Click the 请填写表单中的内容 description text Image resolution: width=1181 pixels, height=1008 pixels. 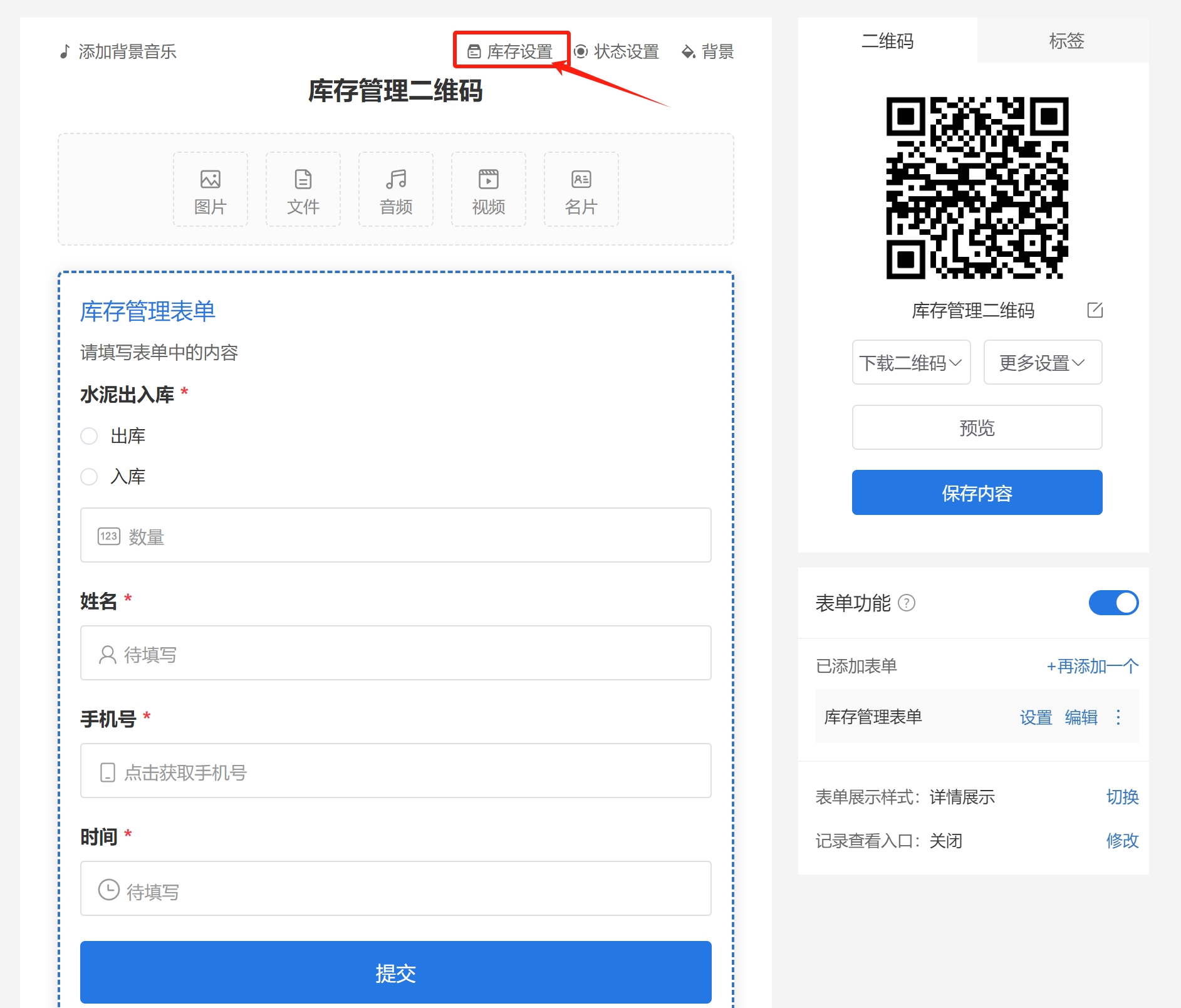click(159, 353)
